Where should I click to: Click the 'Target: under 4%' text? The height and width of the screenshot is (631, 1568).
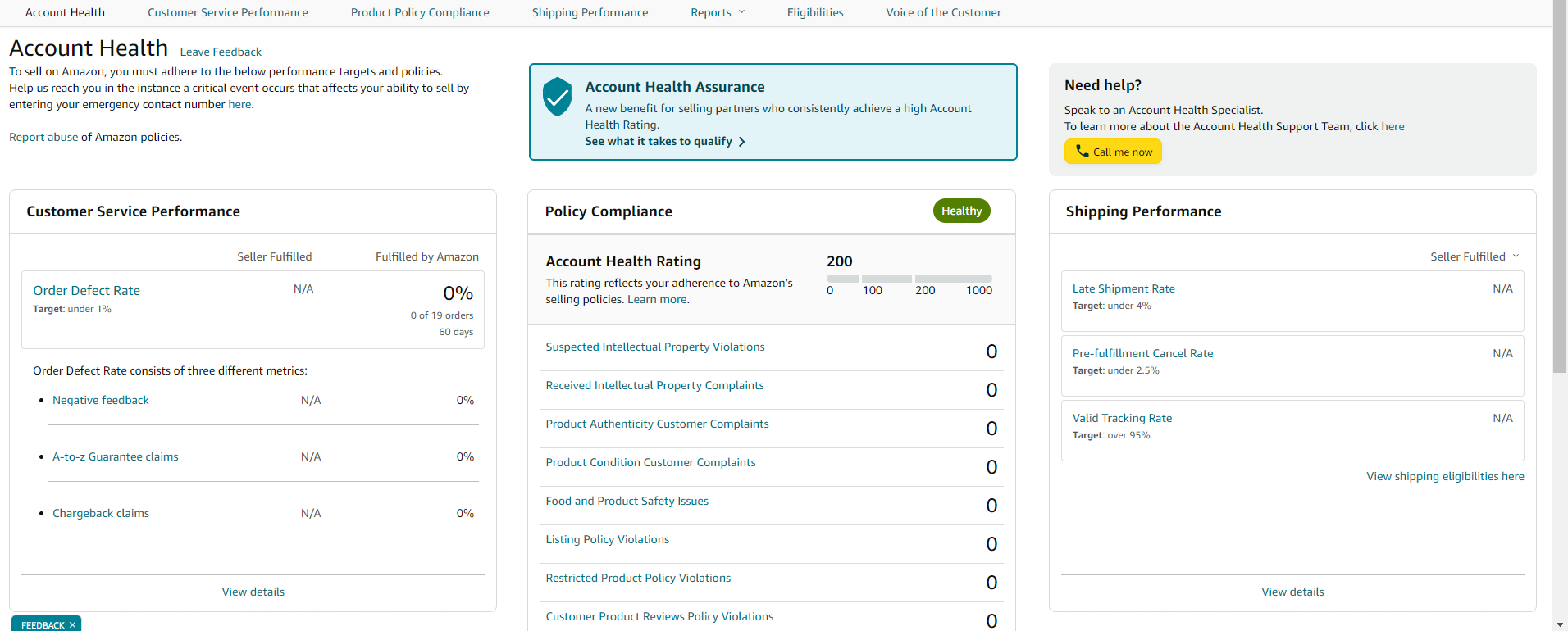coord(1112,306)
